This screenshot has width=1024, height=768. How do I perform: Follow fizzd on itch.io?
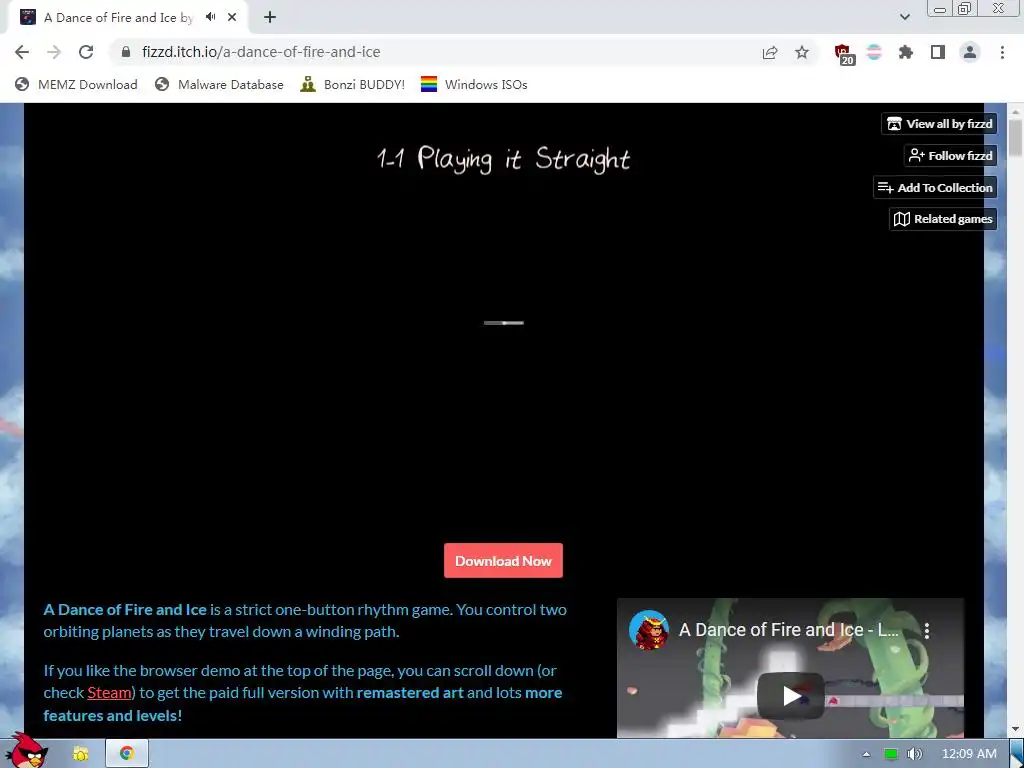pyautogui.click(x=950, y=155)
